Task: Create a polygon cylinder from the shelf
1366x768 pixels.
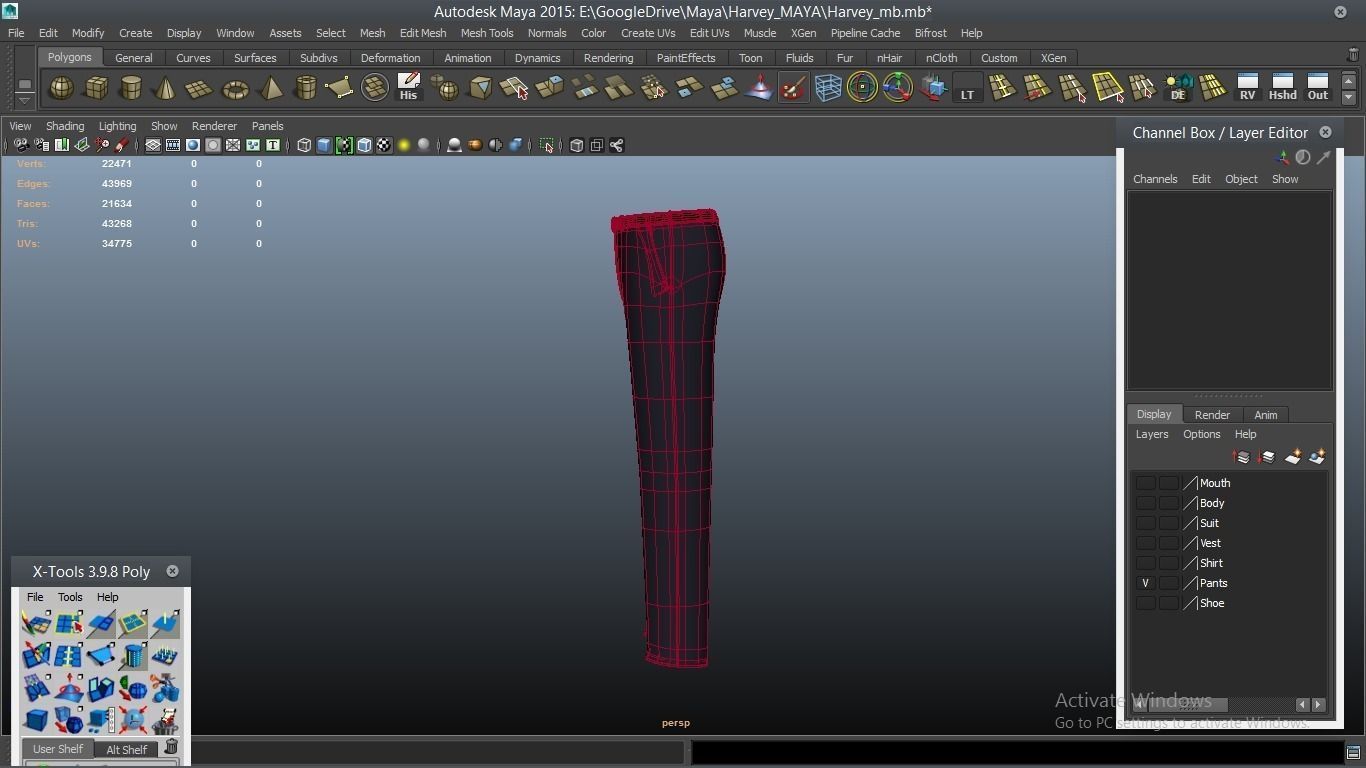Action: point(131,88)
